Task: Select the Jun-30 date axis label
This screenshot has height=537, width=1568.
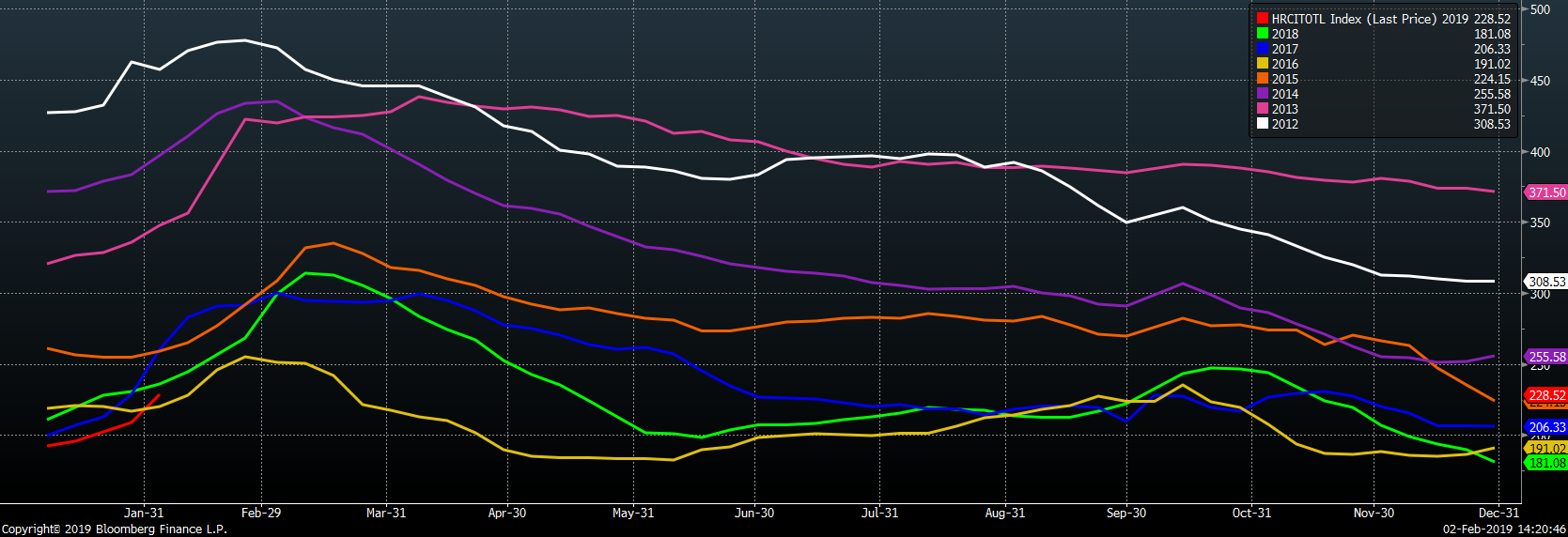Action: [x=754, y=513]
